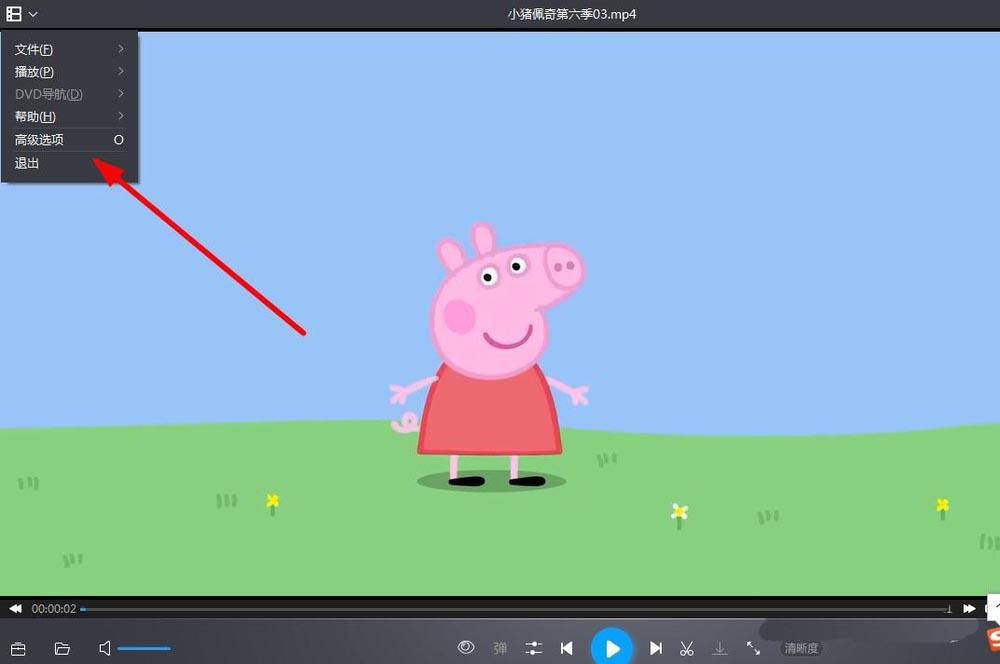Click the open file folder icon

coord(62,649)
